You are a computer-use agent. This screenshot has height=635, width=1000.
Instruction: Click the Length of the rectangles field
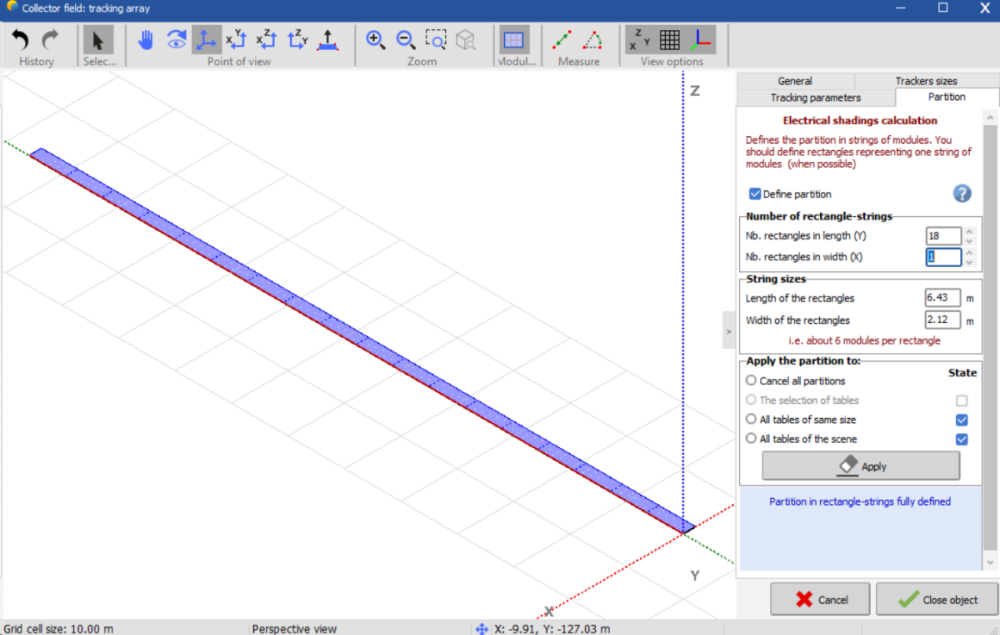tap(942, 298)
